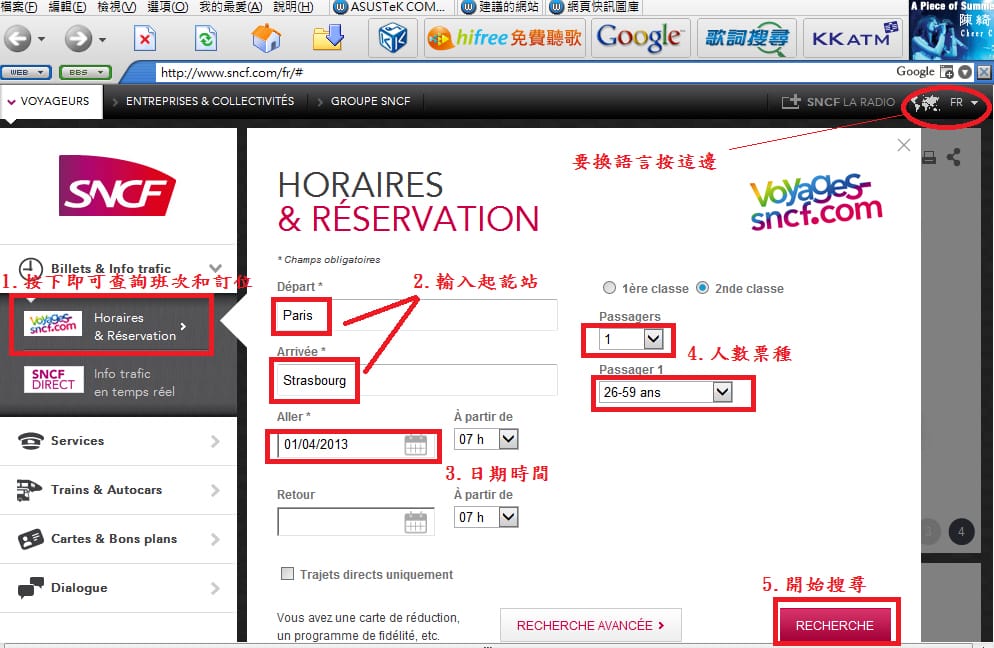This screenshot has width=994, height=648.
Task: Collapse the Billets & Info trafic section
Action: pyautogui.click(x=216, y=268)
